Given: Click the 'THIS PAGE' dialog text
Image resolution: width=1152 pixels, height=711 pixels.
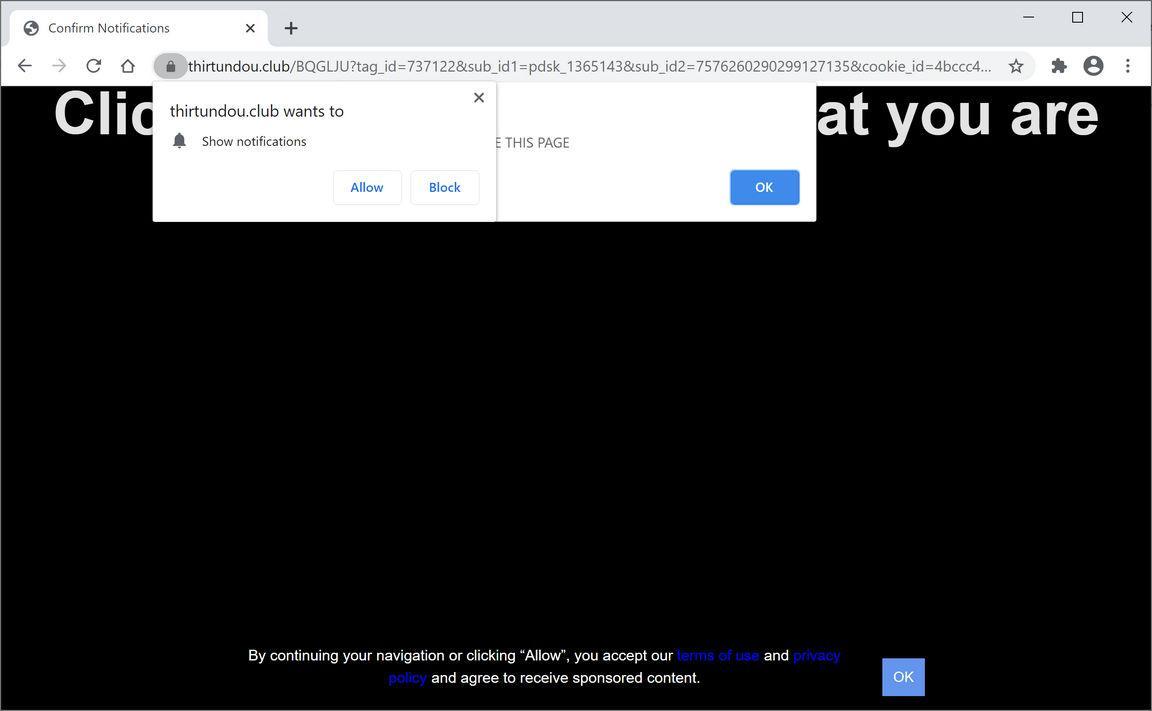Looking at the screenshot, I should (536, 142).
